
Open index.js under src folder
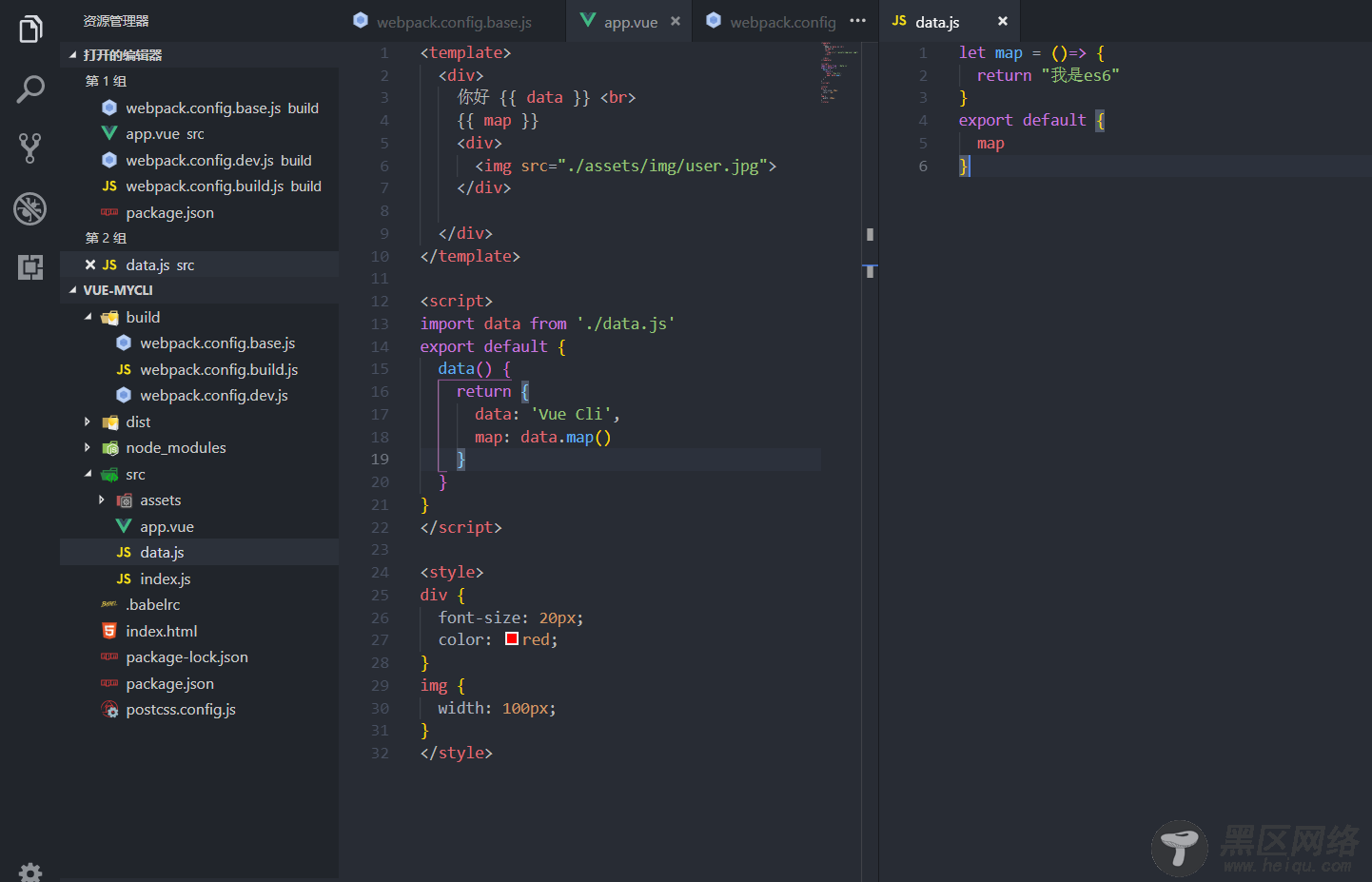tap(199, 578)
